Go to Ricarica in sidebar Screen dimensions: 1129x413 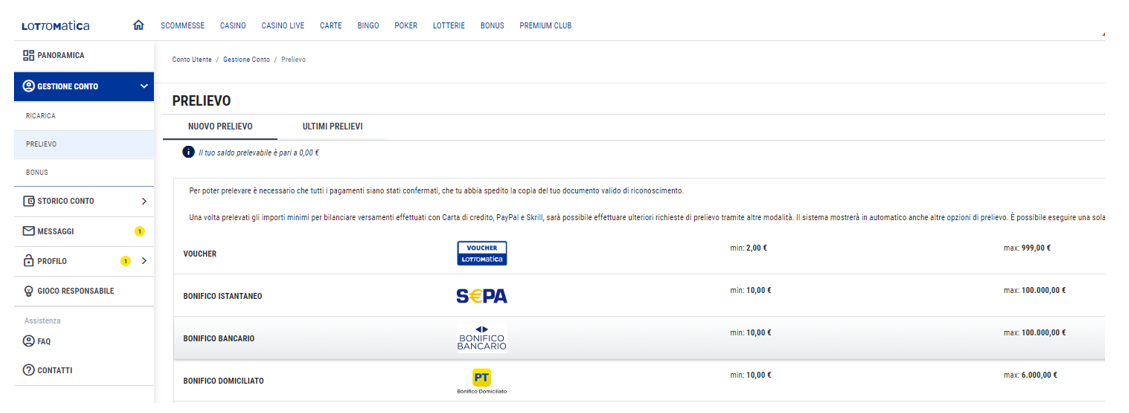[x=41, y=116]
